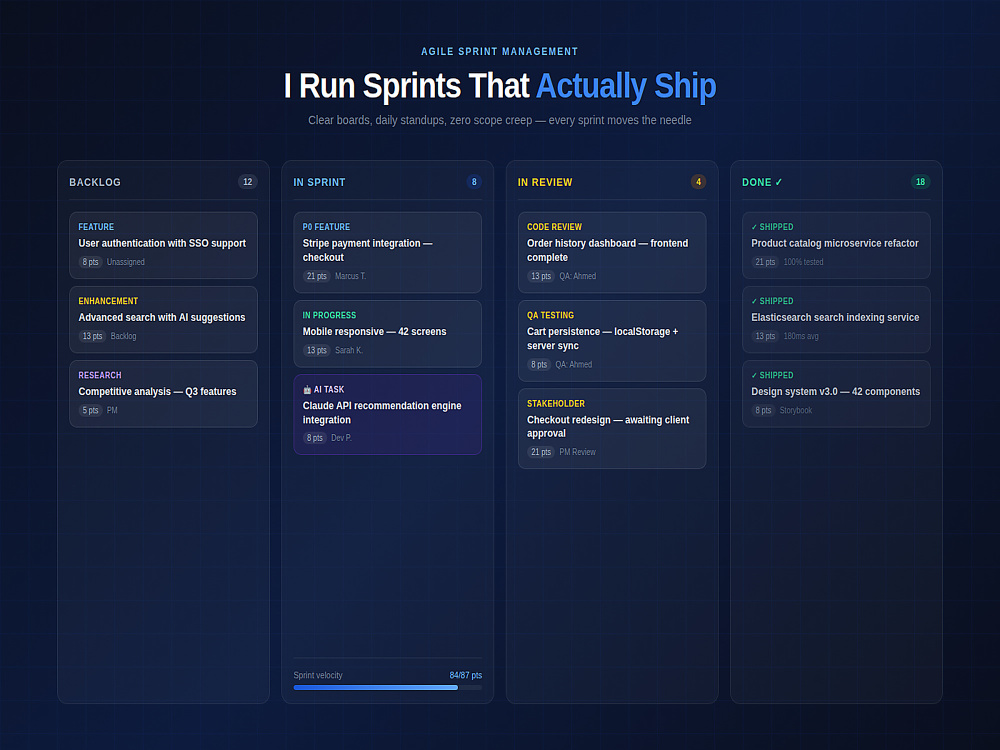
Task: Click the ENHANCEMENT tag label
Action: point(108,301)
